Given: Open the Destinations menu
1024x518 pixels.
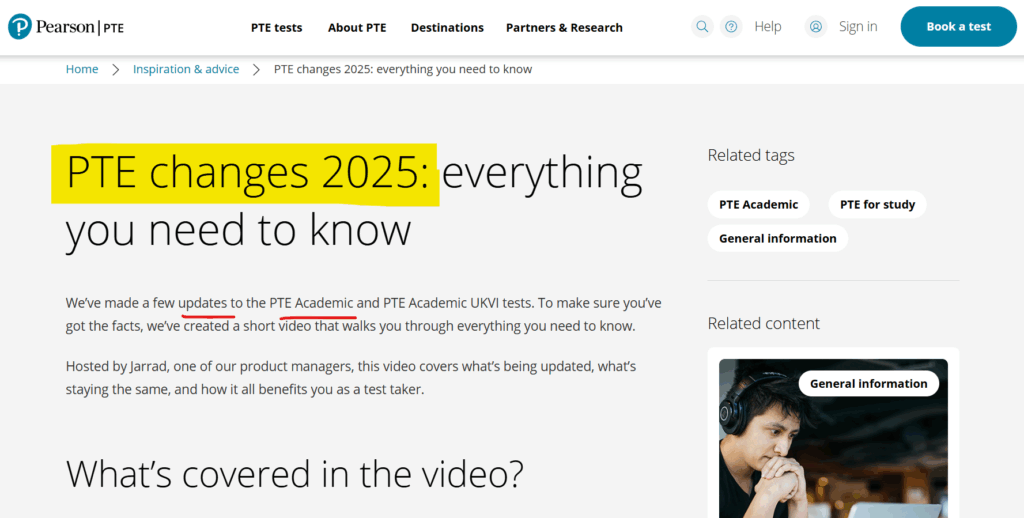Looking at the screenshot, I should [447, 27].
